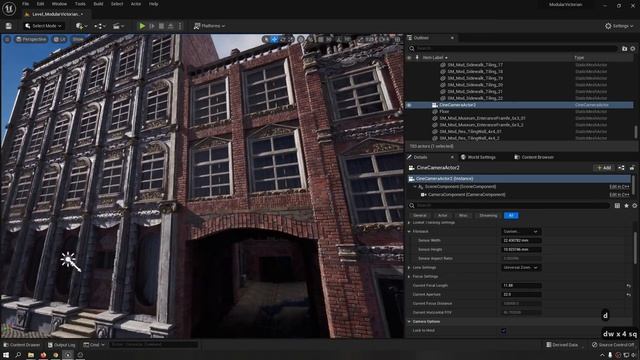
Task: Open the Cinematics dropdown in toolbar
Action: [118, 26]
